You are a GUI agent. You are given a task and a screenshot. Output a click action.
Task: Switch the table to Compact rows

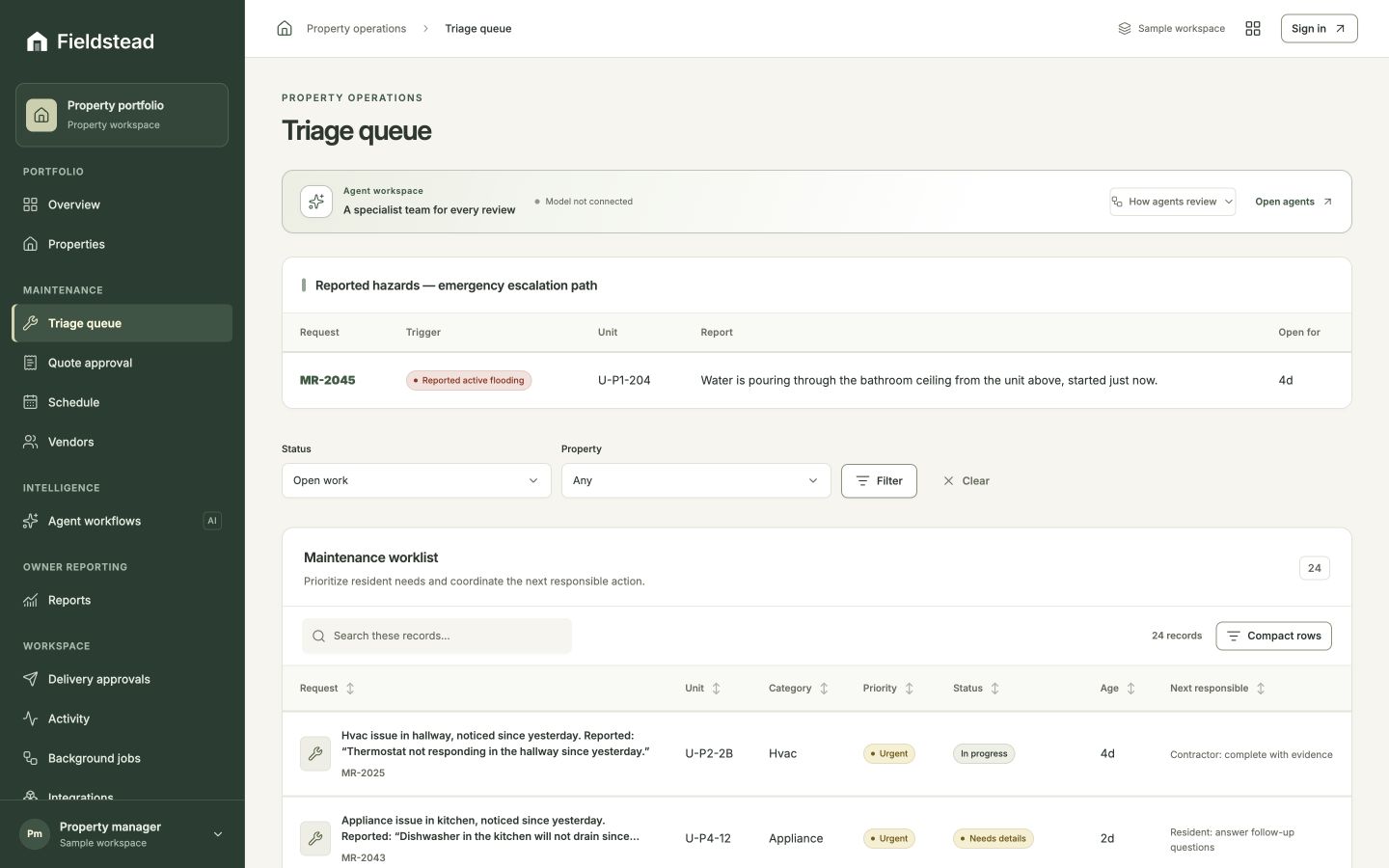(1273, 637)
